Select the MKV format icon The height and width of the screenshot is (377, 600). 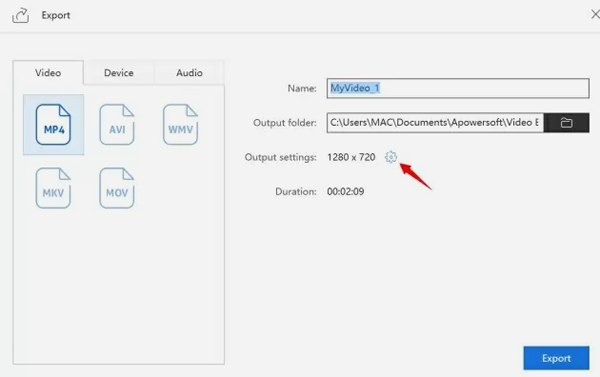pyautogui.click(x=53, y=188)
